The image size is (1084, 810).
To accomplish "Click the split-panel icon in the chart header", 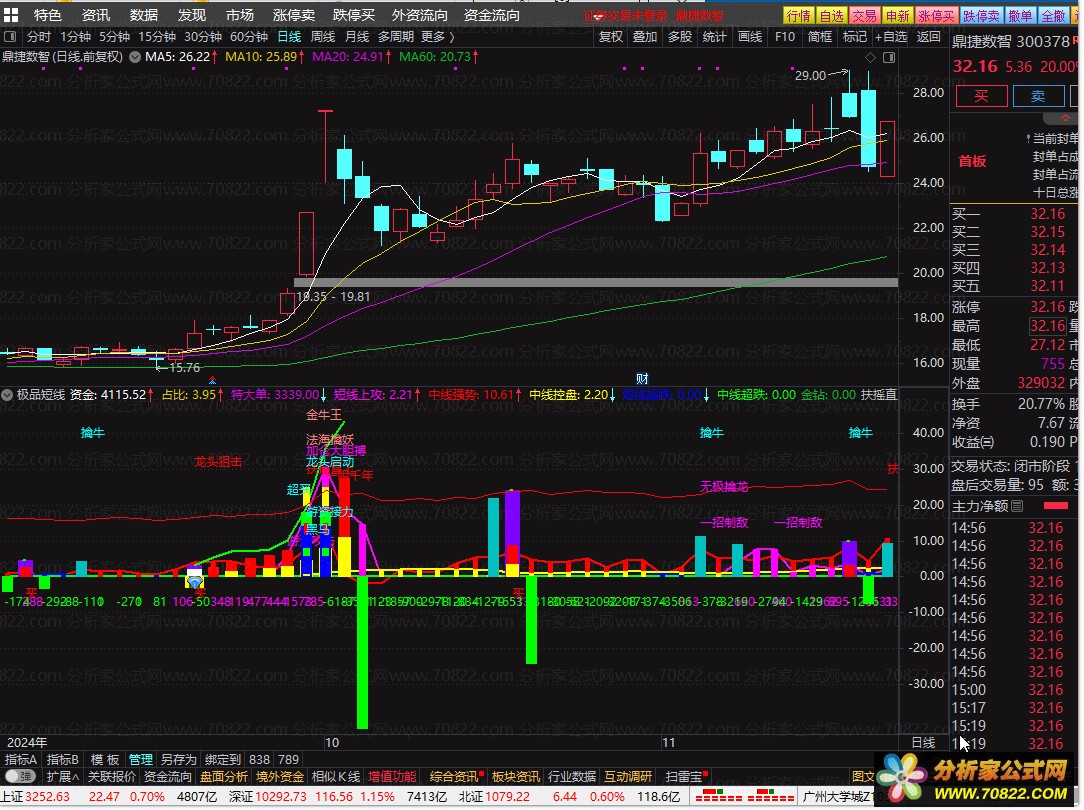I will tap(889, 57).
